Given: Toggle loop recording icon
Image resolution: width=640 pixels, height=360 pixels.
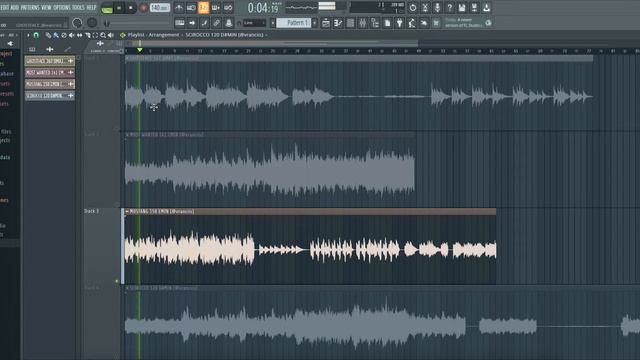Looking at the screenshot, I should click(x=228, y=7).
